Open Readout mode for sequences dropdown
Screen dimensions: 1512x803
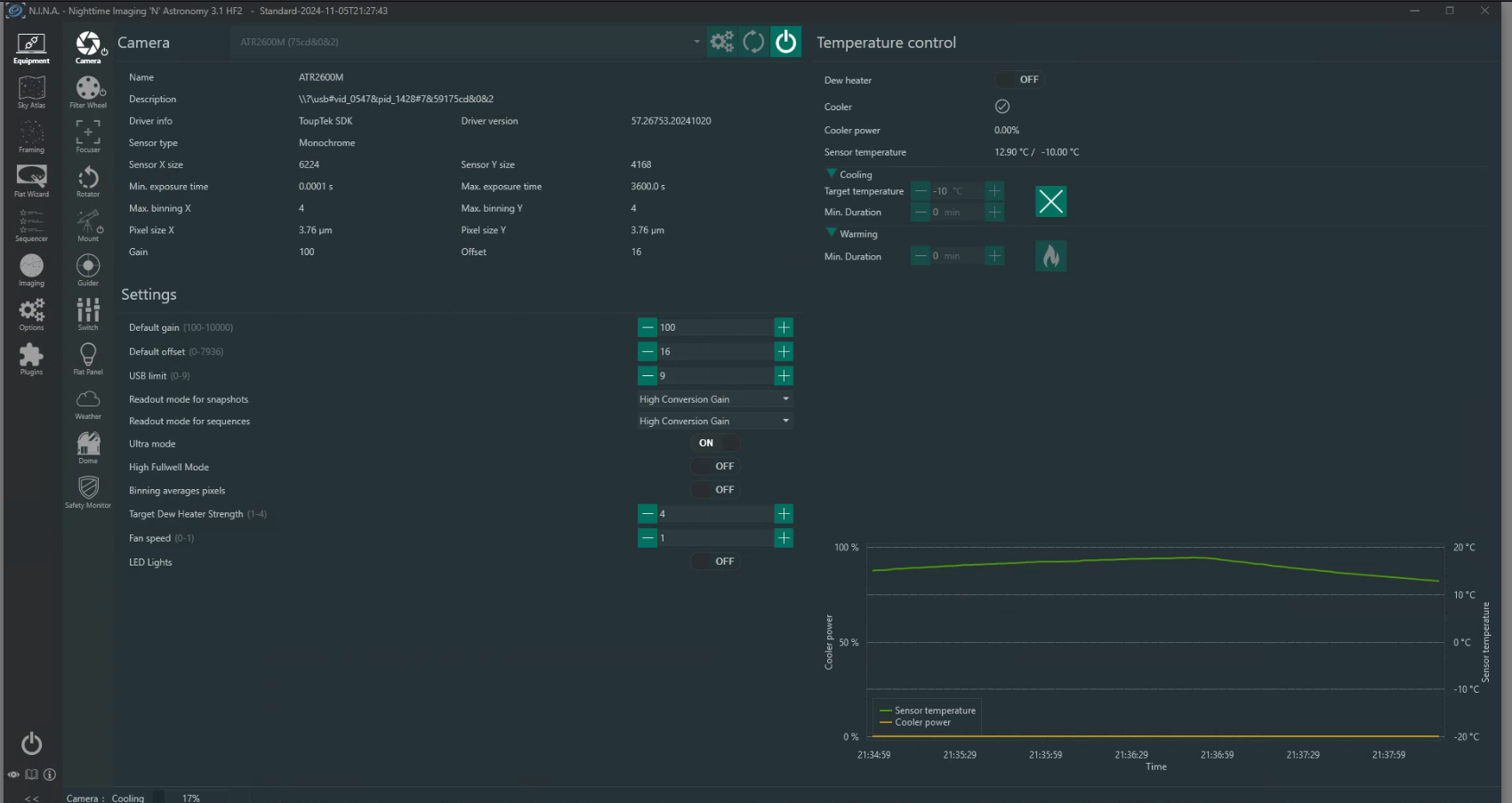[715, 422]
